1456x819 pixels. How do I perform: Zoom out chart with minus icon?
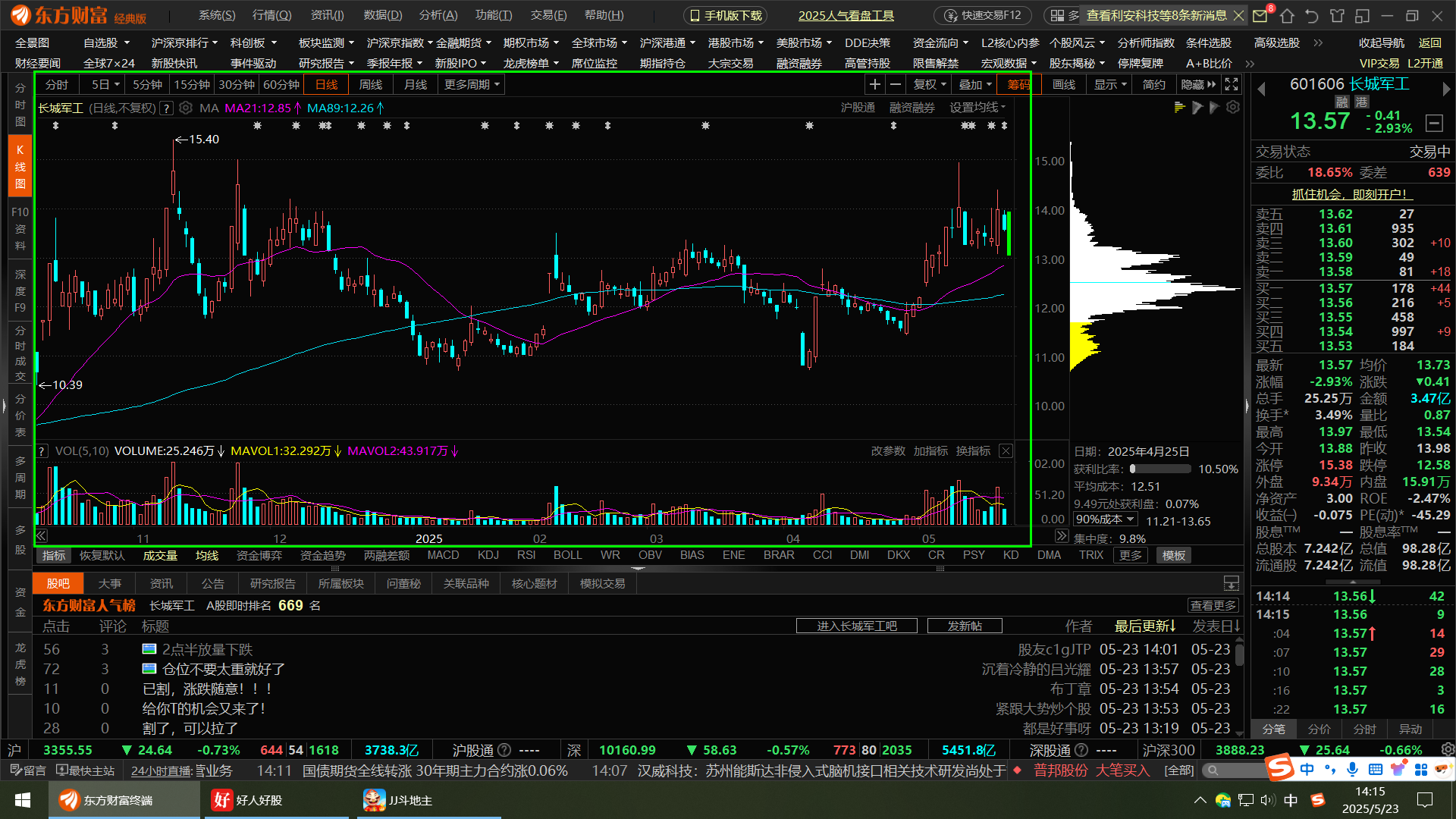(x=895, y=84)
